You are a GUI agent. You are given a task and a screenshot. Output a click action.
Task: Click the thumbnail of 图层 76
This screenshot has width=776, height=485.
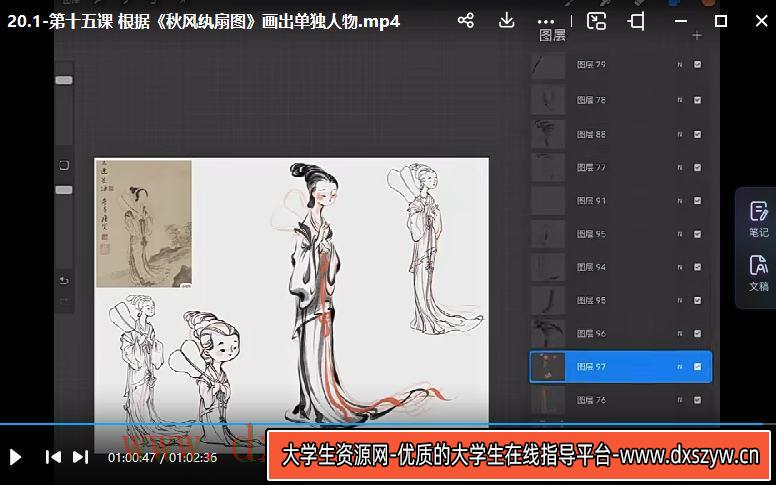click(x=548, y=399)
